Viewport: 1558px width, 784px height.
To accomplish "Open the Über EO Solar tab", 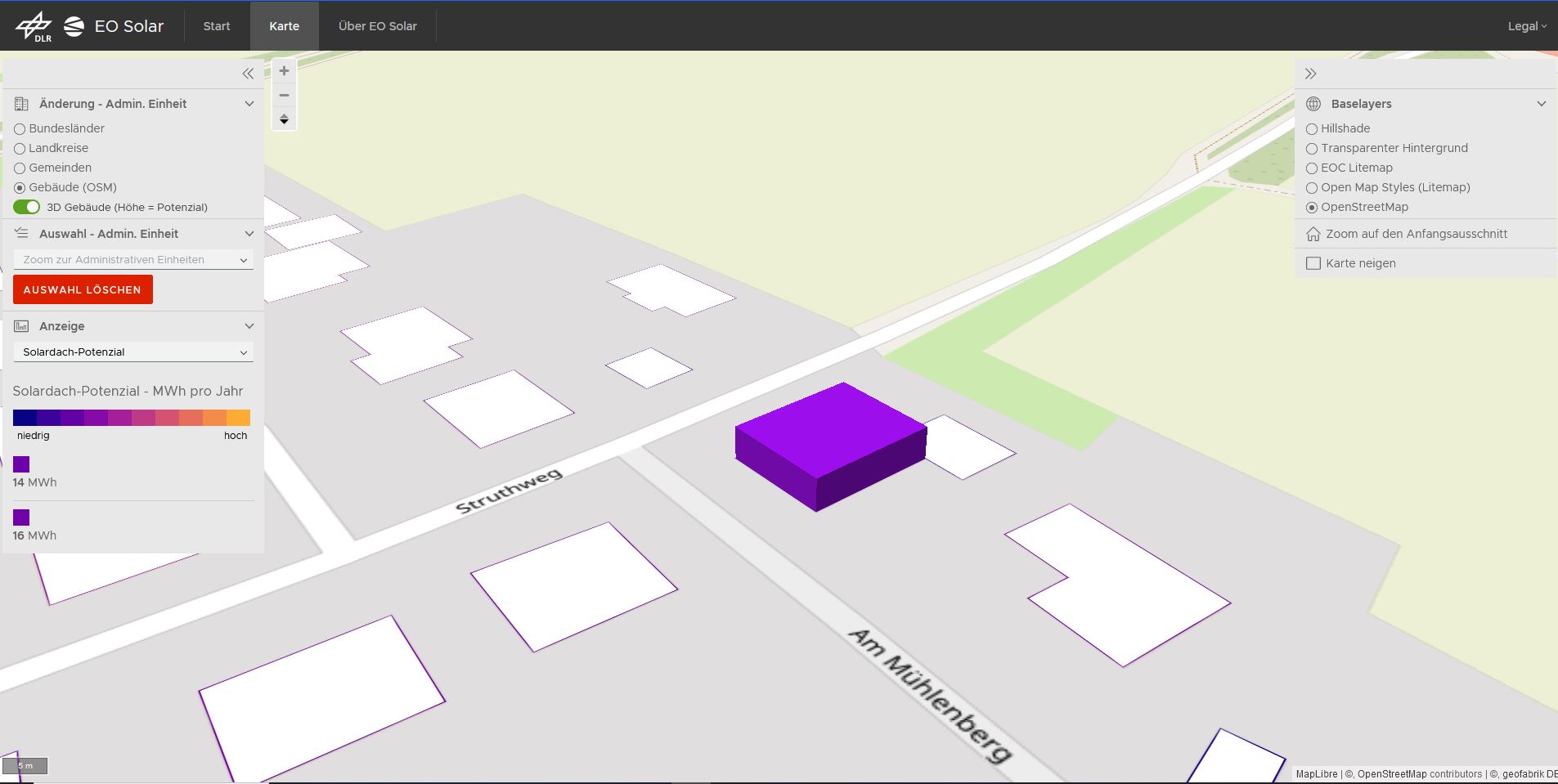I will pyautogui.click(x=377, y=26).
